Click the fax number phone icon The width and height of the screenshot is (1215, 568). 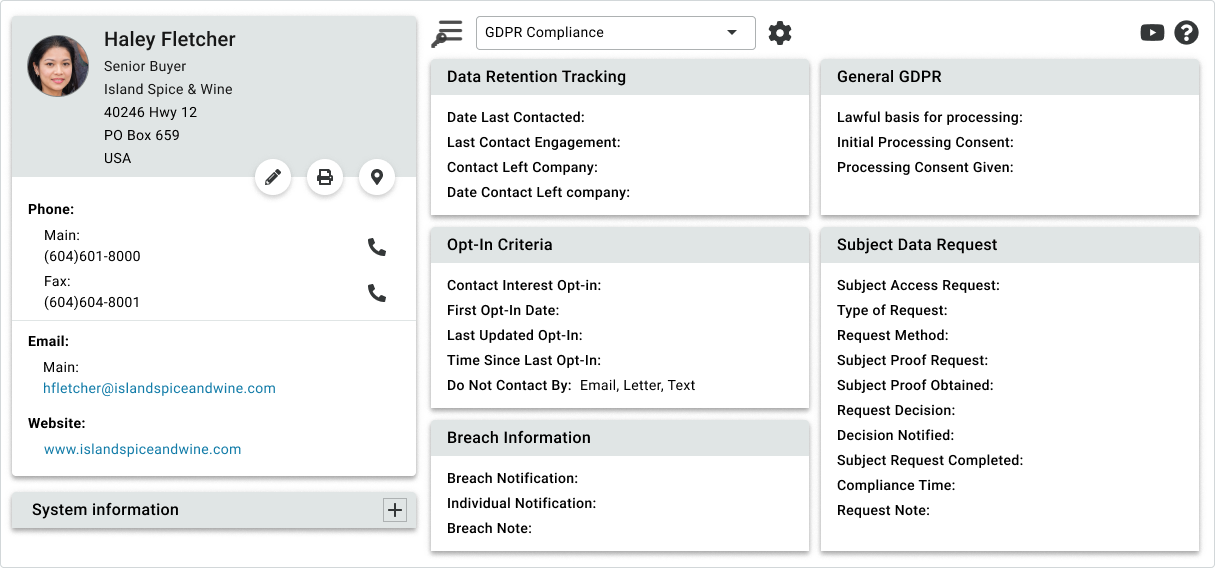click(x=377, y=293)
